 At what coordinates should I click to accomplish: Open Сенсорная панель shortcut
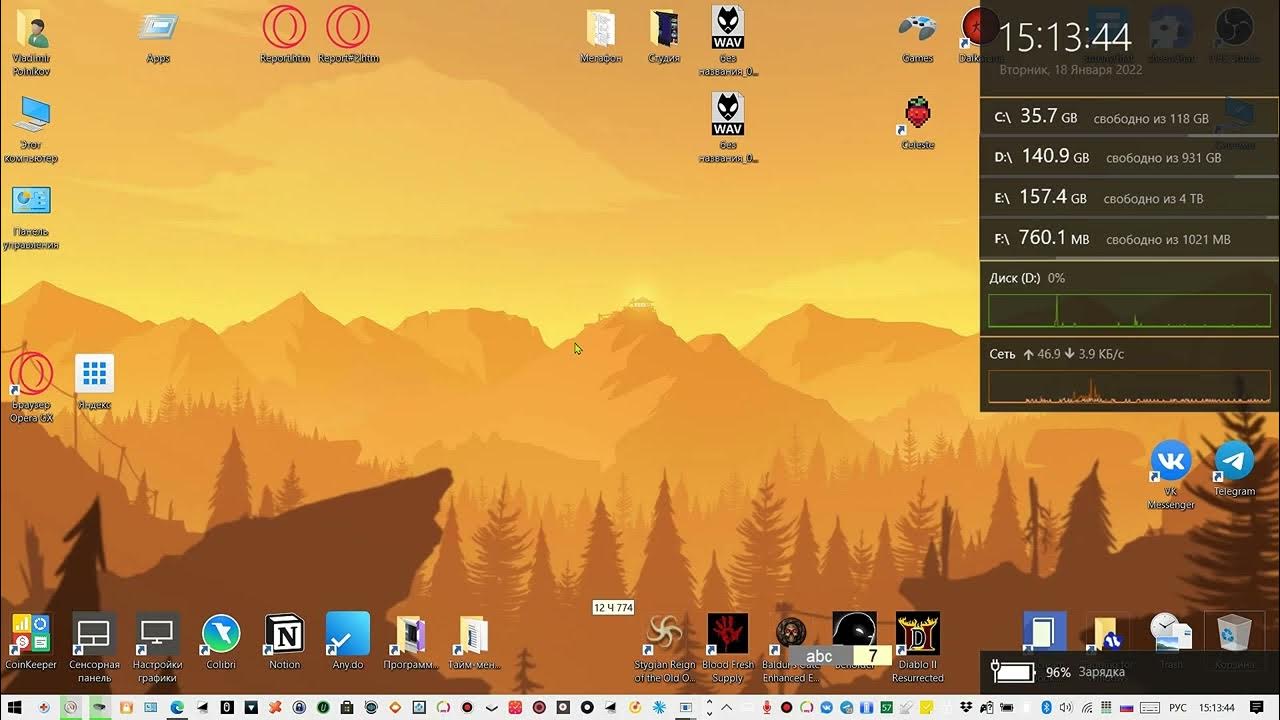94,646
